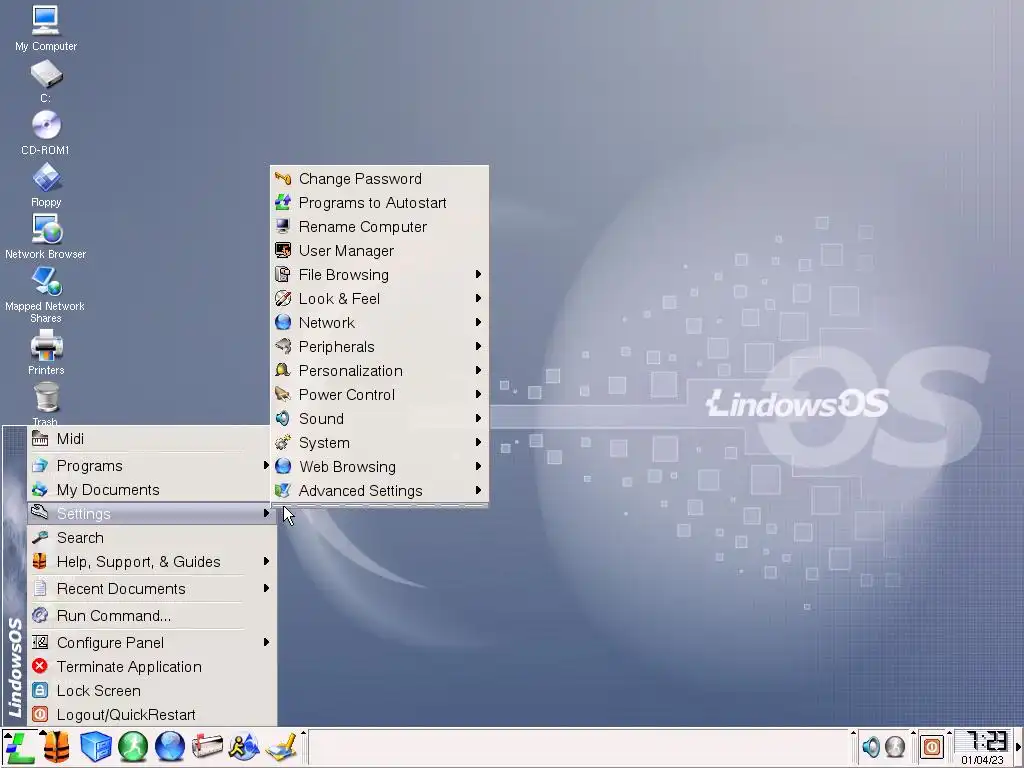Expand the Personalization submenu
1024x768 pixels.
pyautogui.click(x=379, y=371)
